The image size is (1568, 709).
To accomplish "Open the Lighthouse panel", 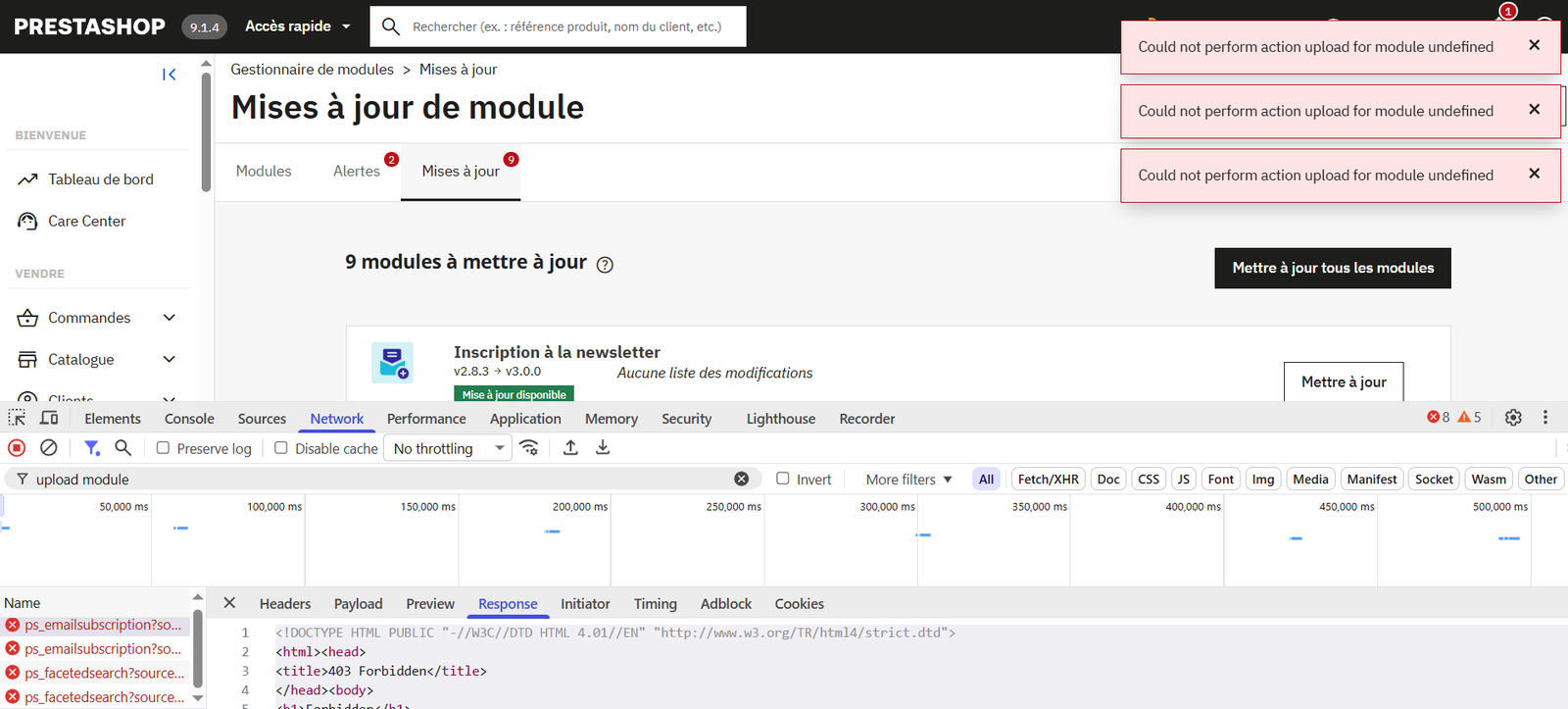I will click(781, 419).
